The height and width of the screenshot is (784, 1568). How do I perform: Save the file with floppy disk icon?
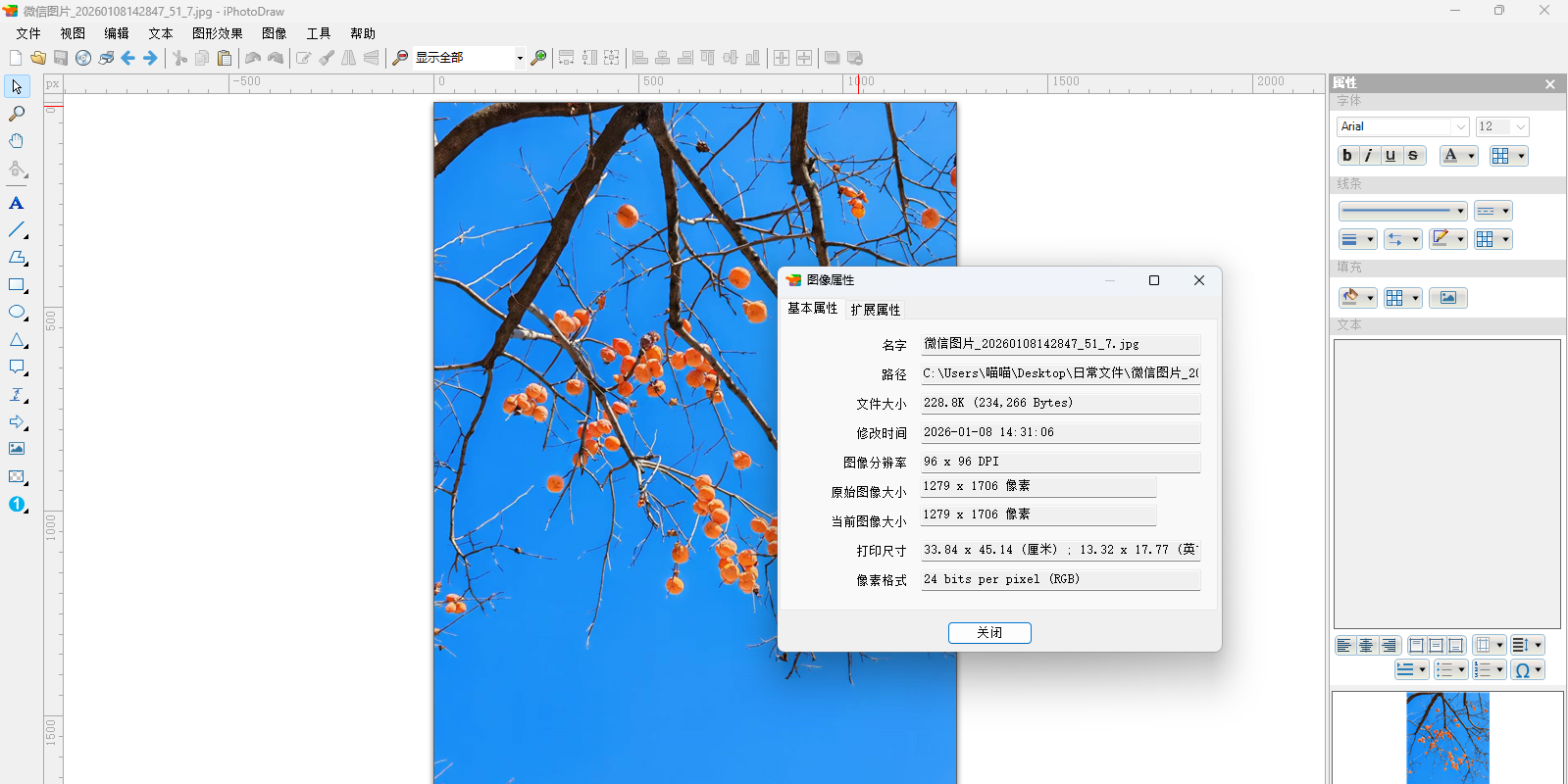61,58
